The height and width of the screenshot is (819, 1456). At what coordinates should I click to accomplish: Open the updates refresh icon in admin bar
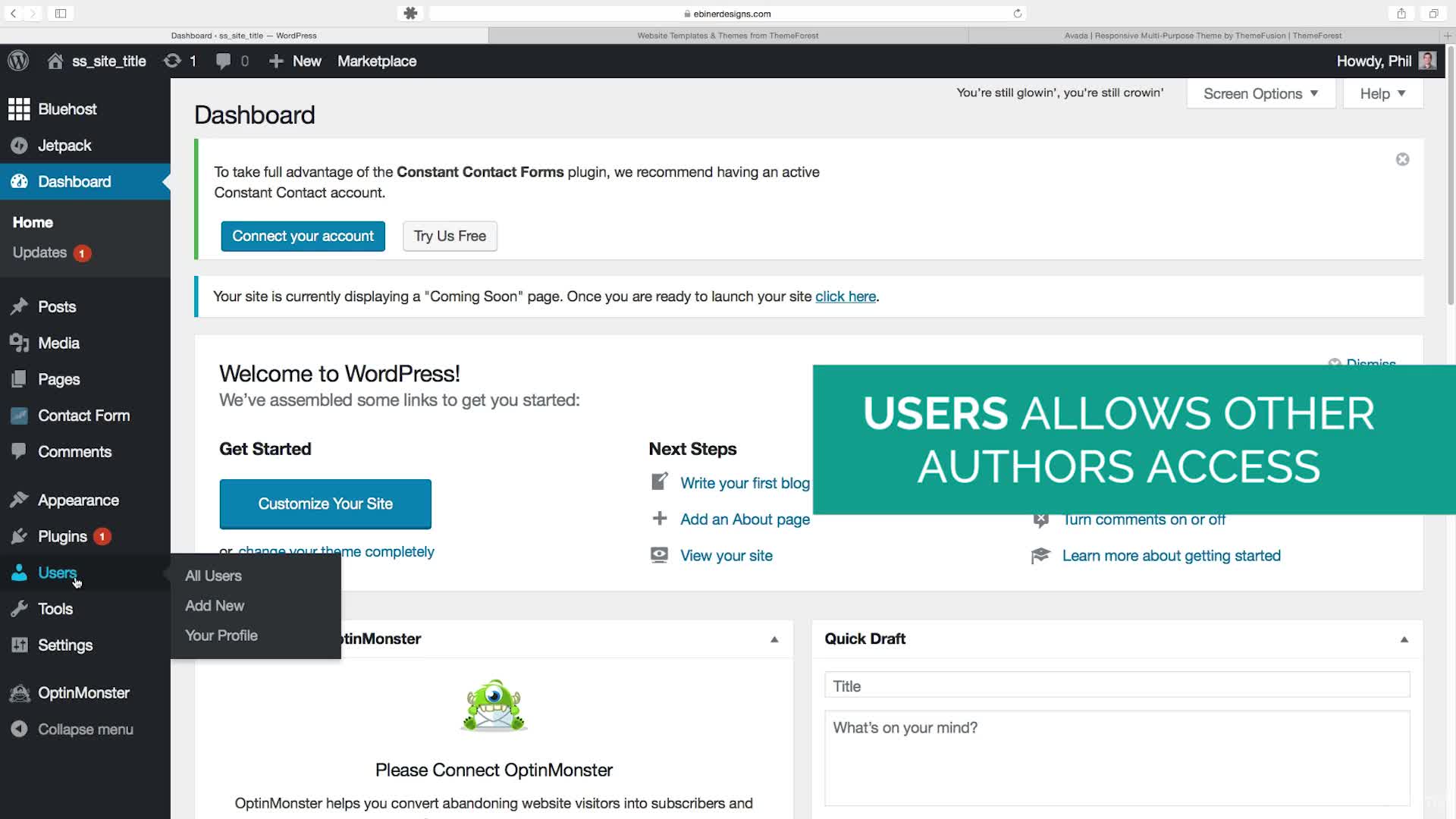172,61
